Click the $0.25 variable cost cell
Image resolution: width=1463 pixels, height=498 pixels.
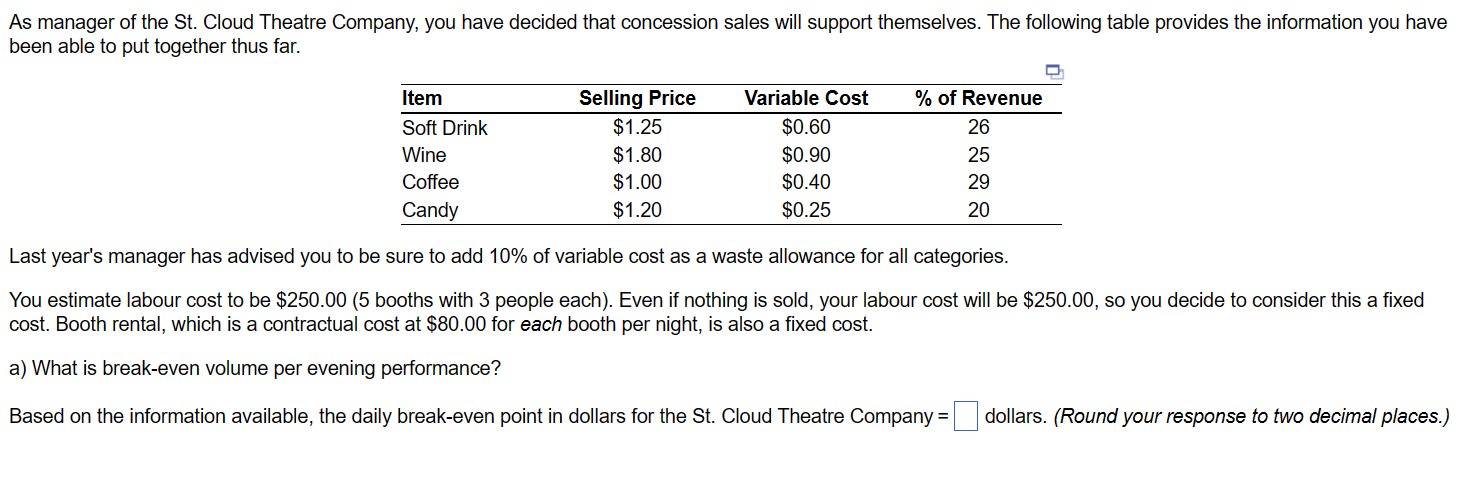[806, 210]
